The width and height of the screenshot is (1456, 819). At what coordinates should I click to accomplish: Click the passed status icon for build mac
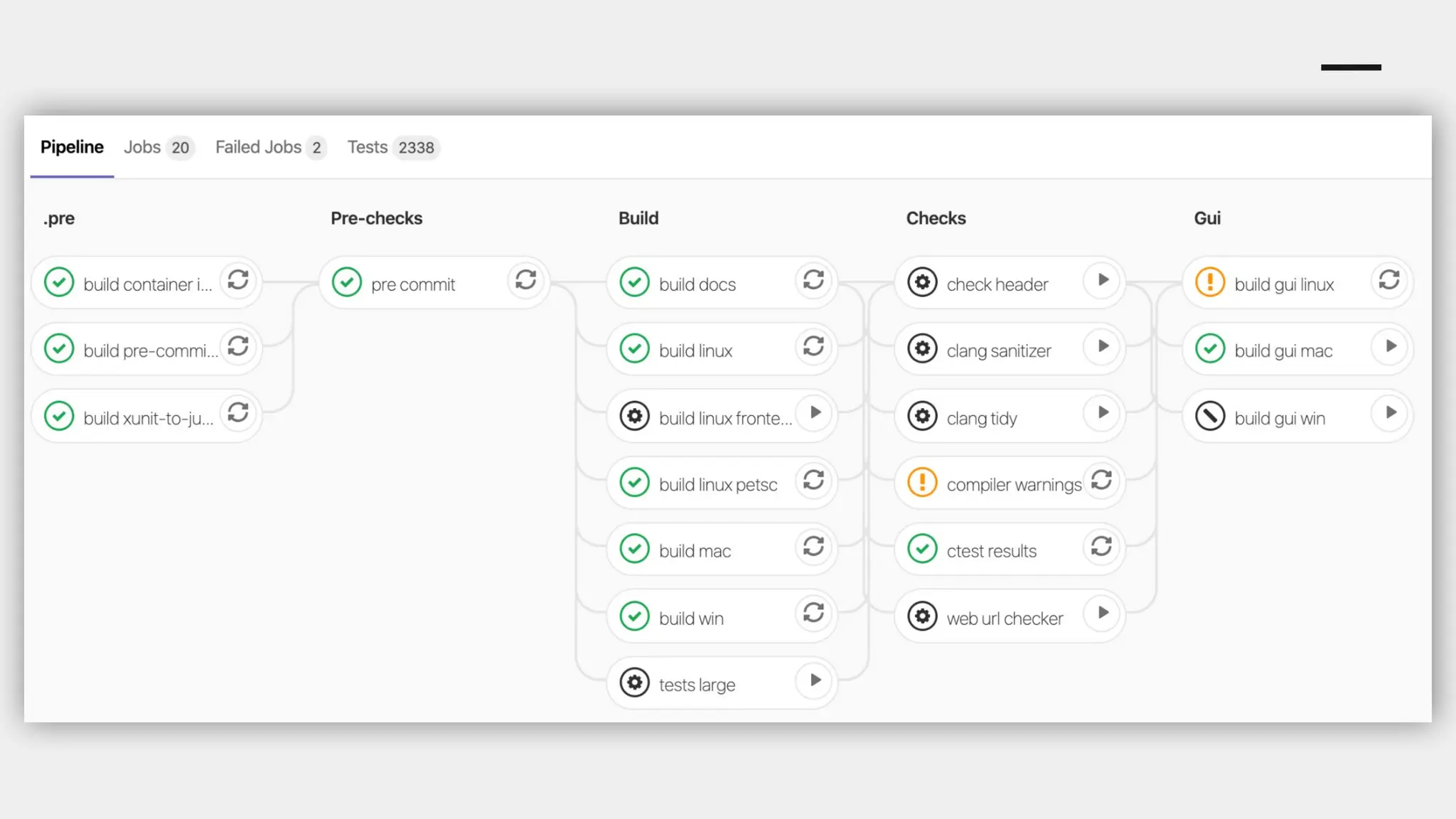tap(635, 549)
